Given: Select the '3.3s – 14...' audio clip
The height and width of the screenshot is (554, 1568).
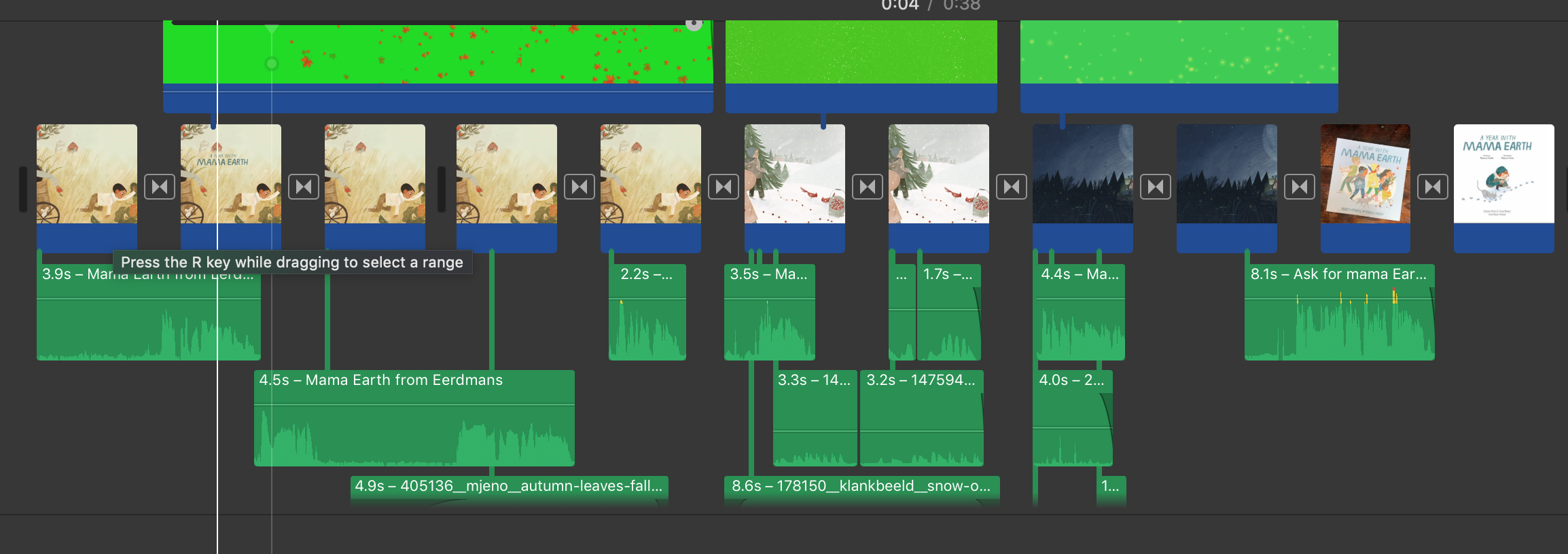Looking at the screenshot, I should point(815,418).
